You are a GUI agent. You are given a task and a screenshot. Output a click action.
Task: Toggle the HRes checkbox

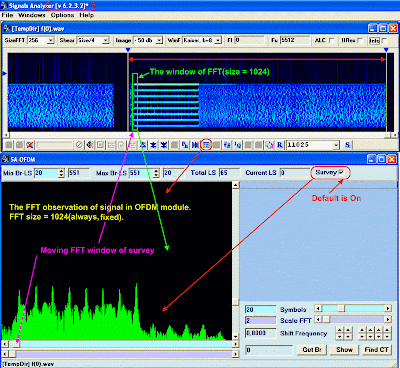(360, 40)
